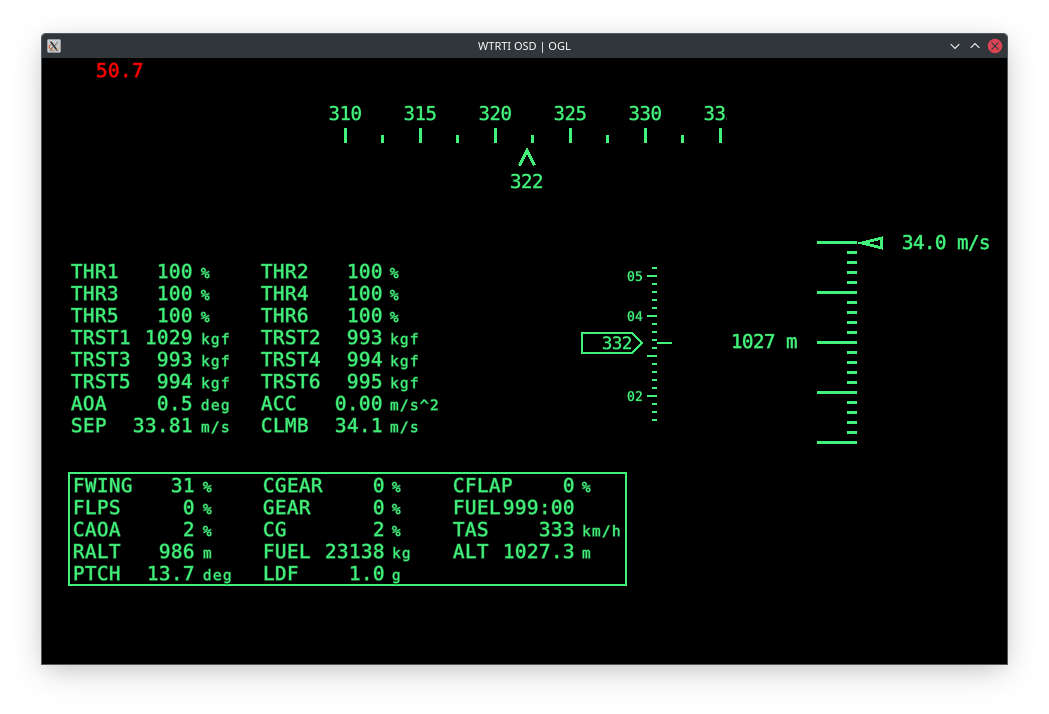Click the 34.0 m/s climb rate readout
Viewport: 1049px width, 714px height.
[x=945, y=243]
